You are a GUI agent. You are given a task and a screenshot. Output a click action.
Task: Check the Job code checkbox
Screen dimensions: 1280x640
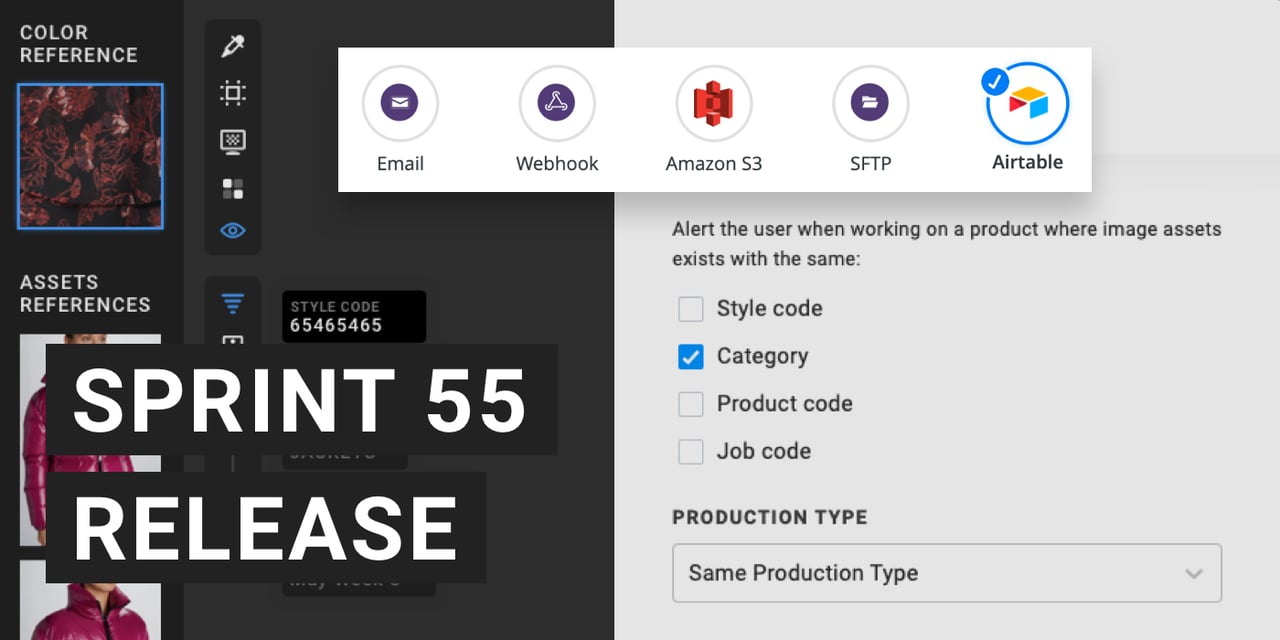691,452
